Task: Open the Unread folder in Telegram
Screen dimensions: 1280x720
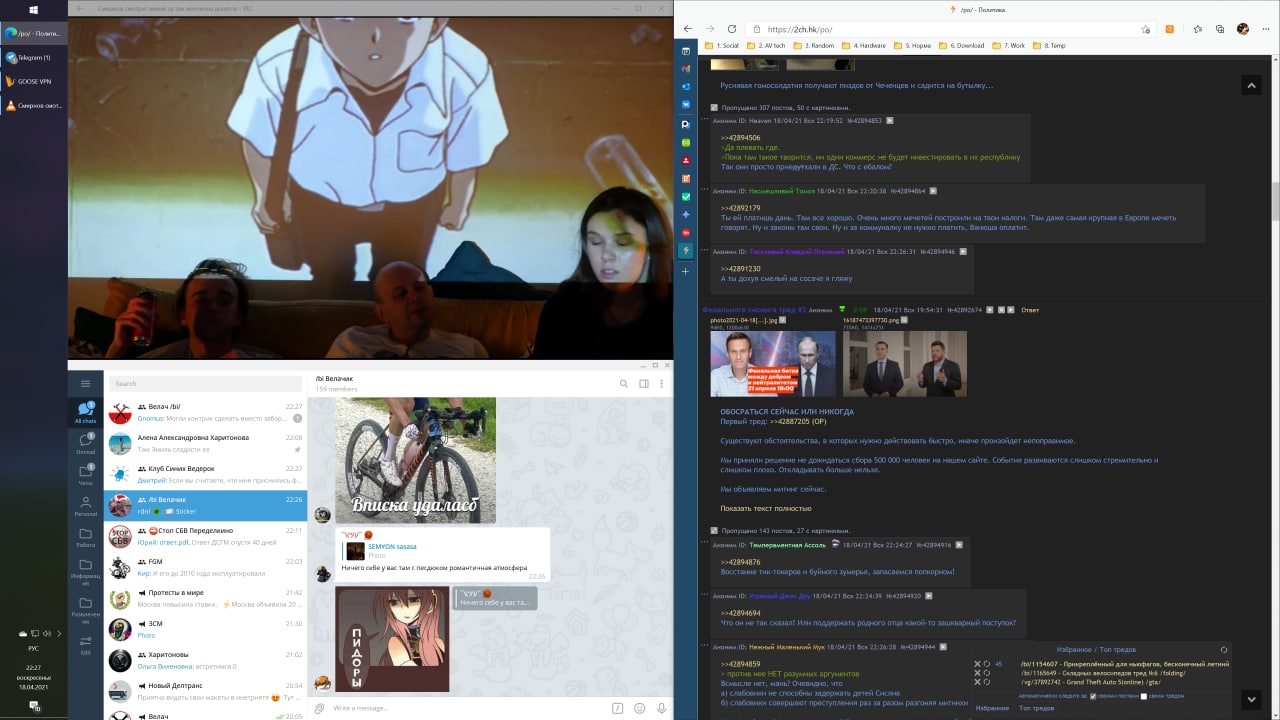Action: [x=85, y=444]
